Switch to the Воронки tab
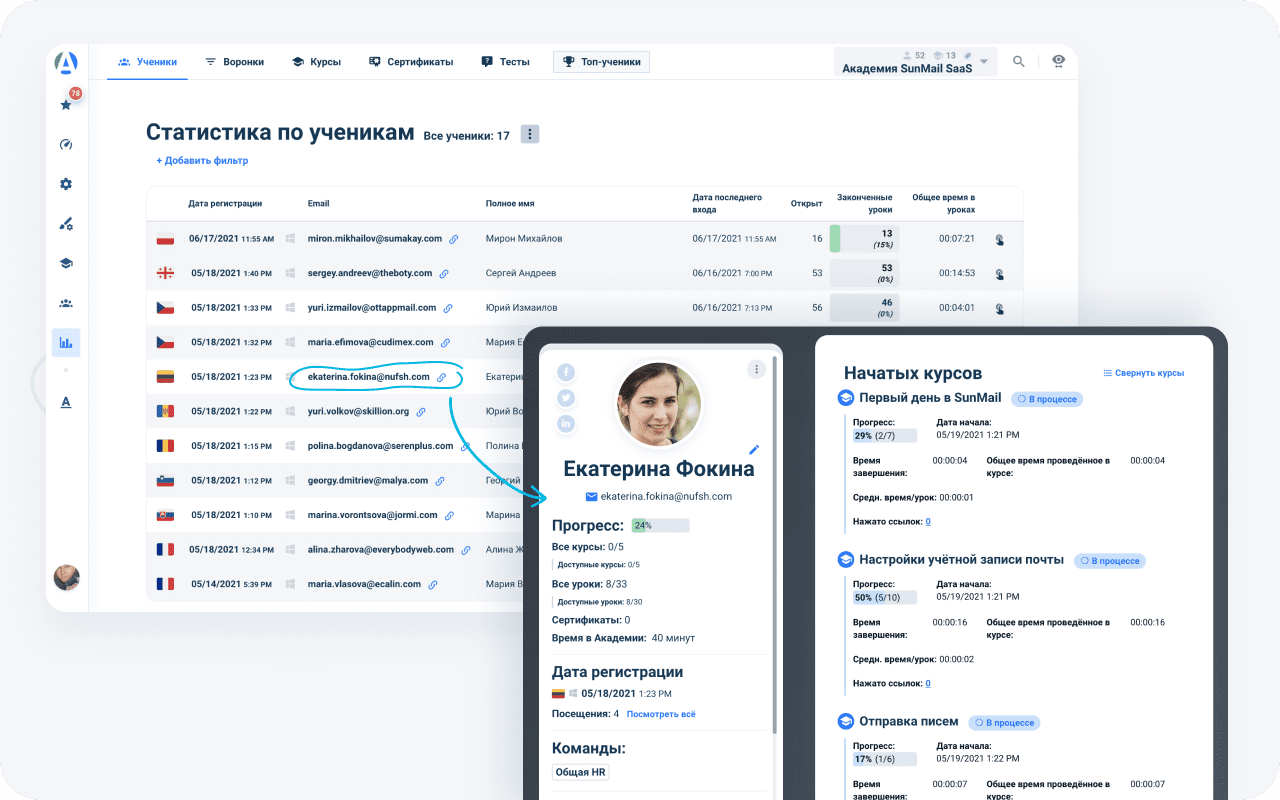Screen dimensions: 1280x800 [x=234, y=62]
